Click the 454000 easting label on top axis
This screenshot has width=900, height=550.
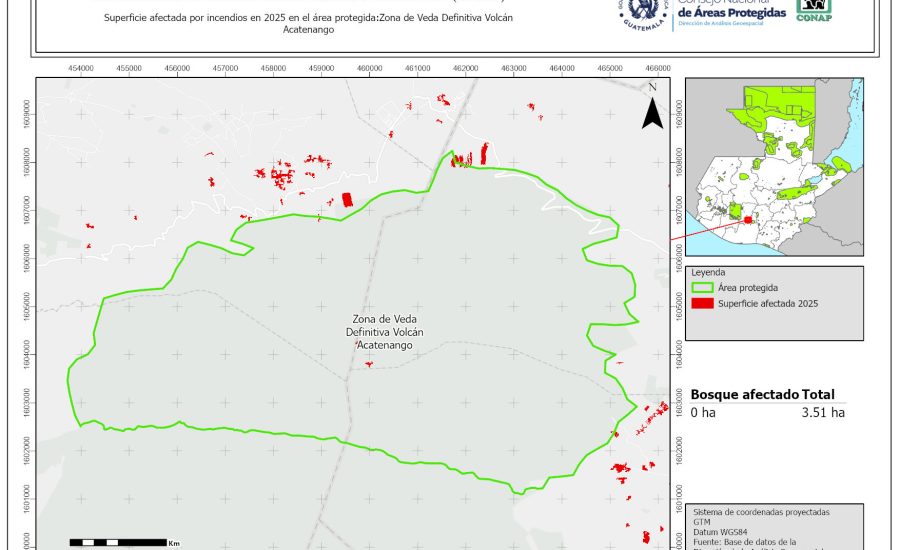pyautogui.click(x=81, y=68)
